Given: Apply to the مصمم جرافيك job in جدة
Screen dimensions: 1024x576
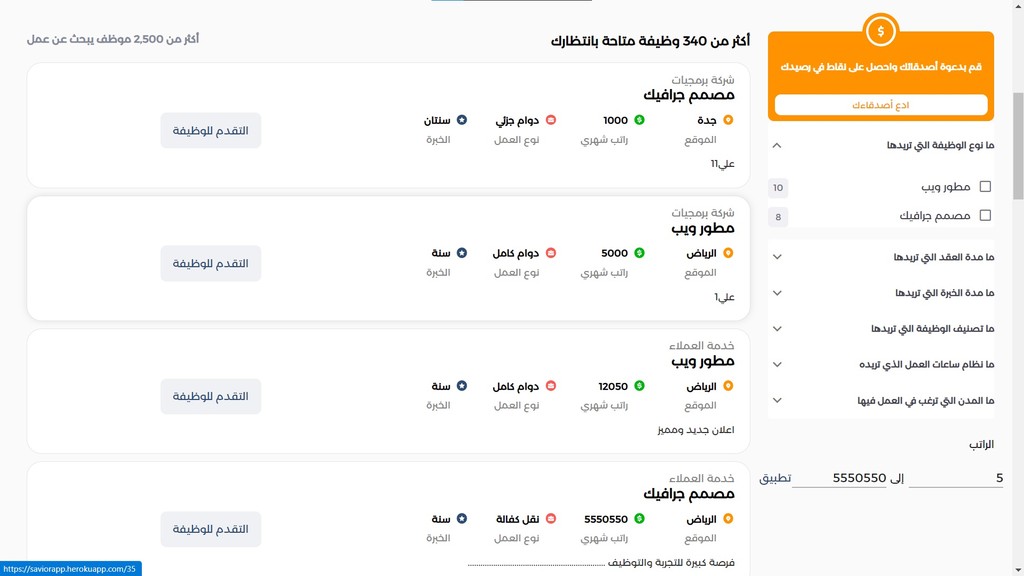Looking at the screenshot, I should (x=211, y=131).
